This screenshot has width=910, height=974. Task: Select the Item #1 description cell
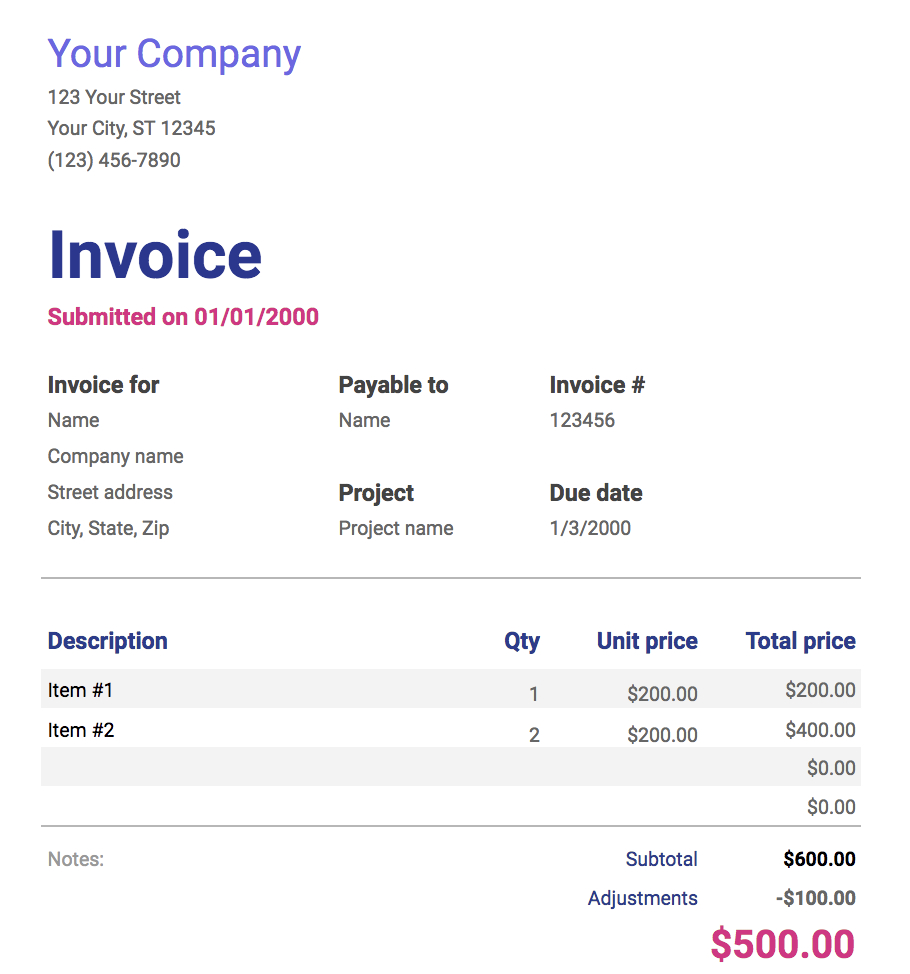point(80,690)
